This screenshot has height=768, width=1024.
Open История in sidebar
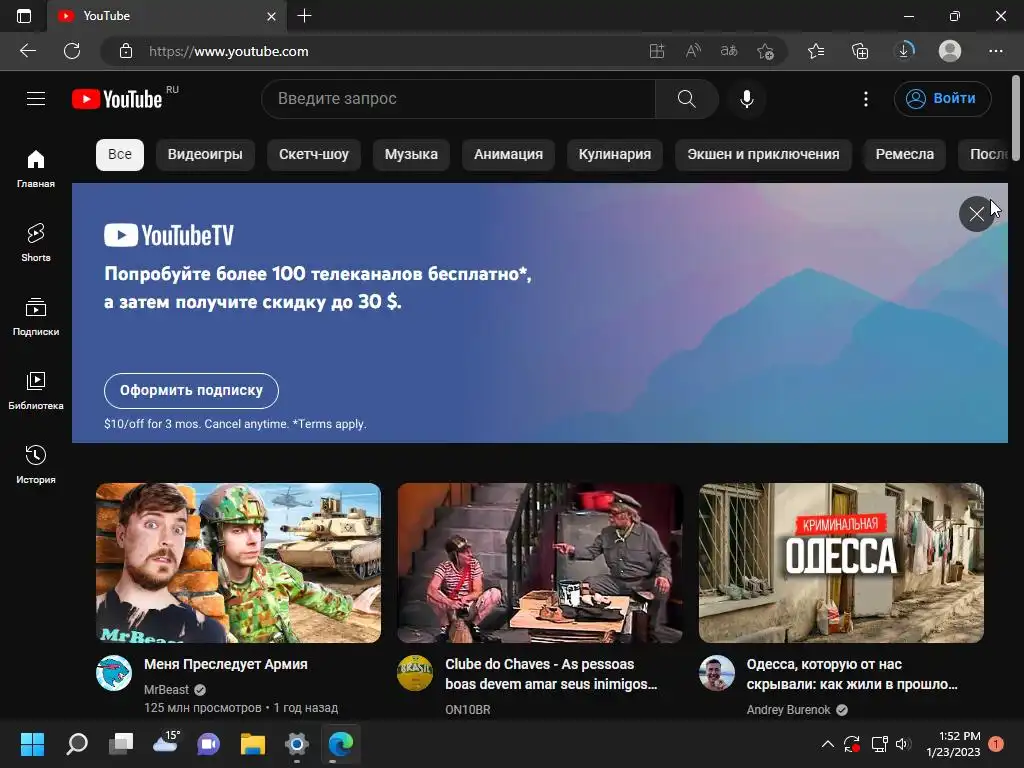click(36, 464)
